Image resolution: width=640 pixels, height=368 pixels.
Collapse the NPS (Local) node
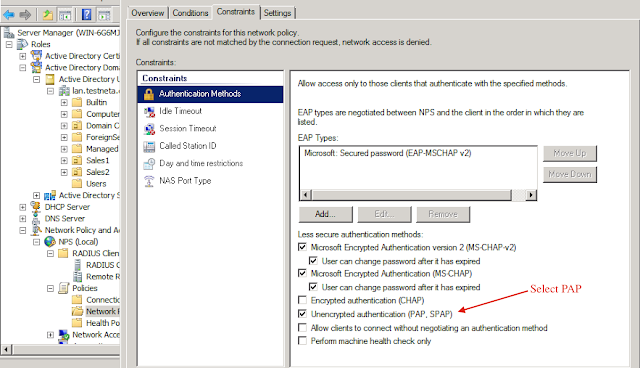tap(36, 242)
